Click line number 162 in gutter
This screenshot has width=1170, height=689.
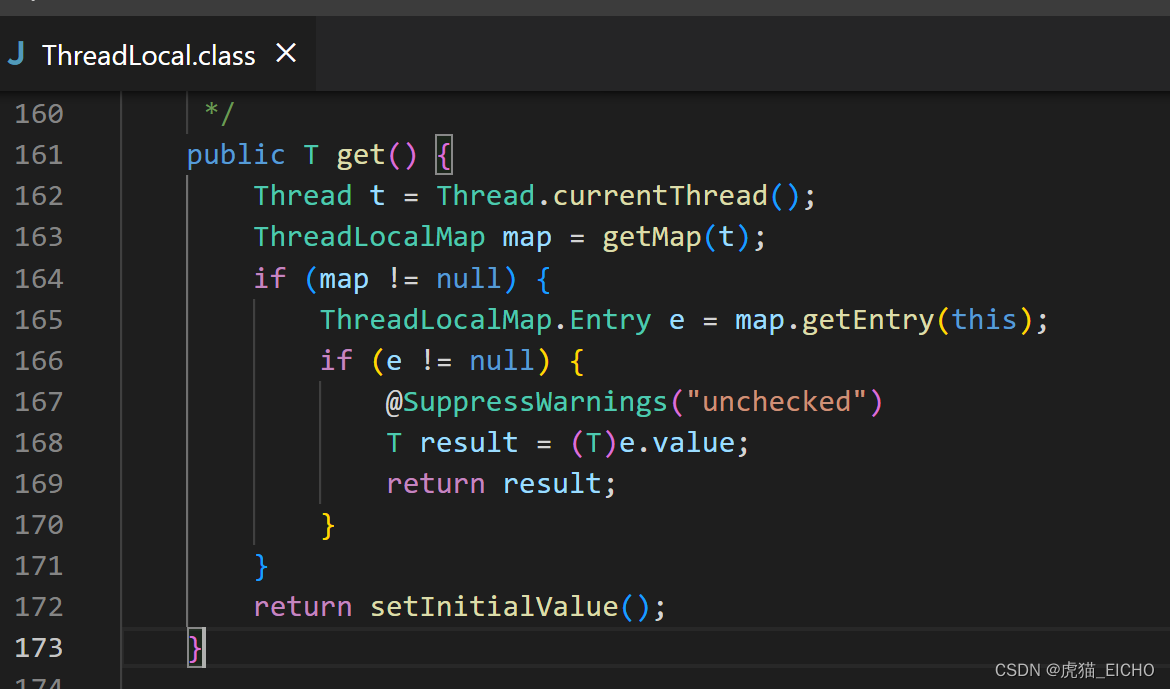[x=39, y=196]
